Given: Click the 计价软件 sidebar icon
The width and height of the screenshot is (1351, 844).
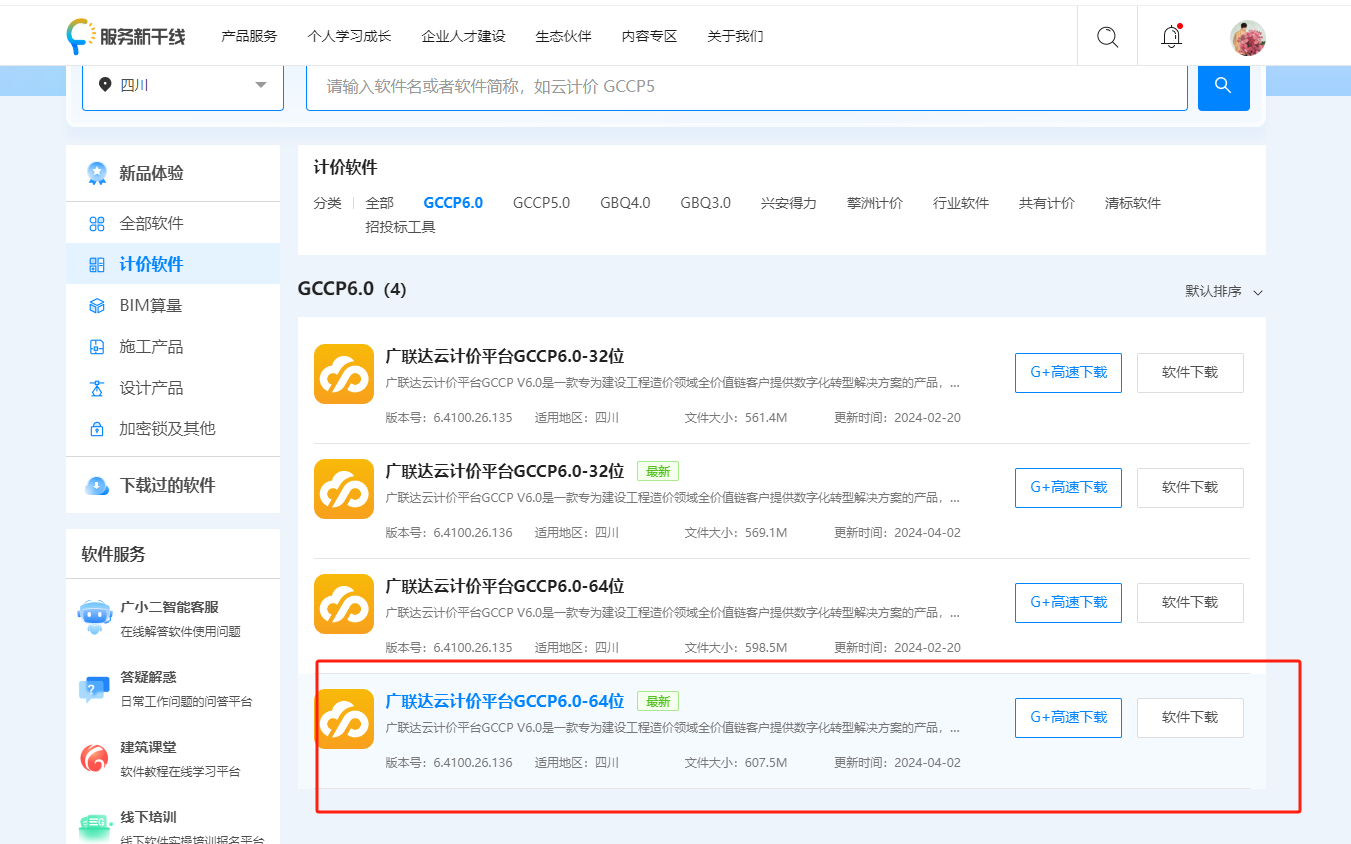Looking at the screenshot, I should click(97, 265).
